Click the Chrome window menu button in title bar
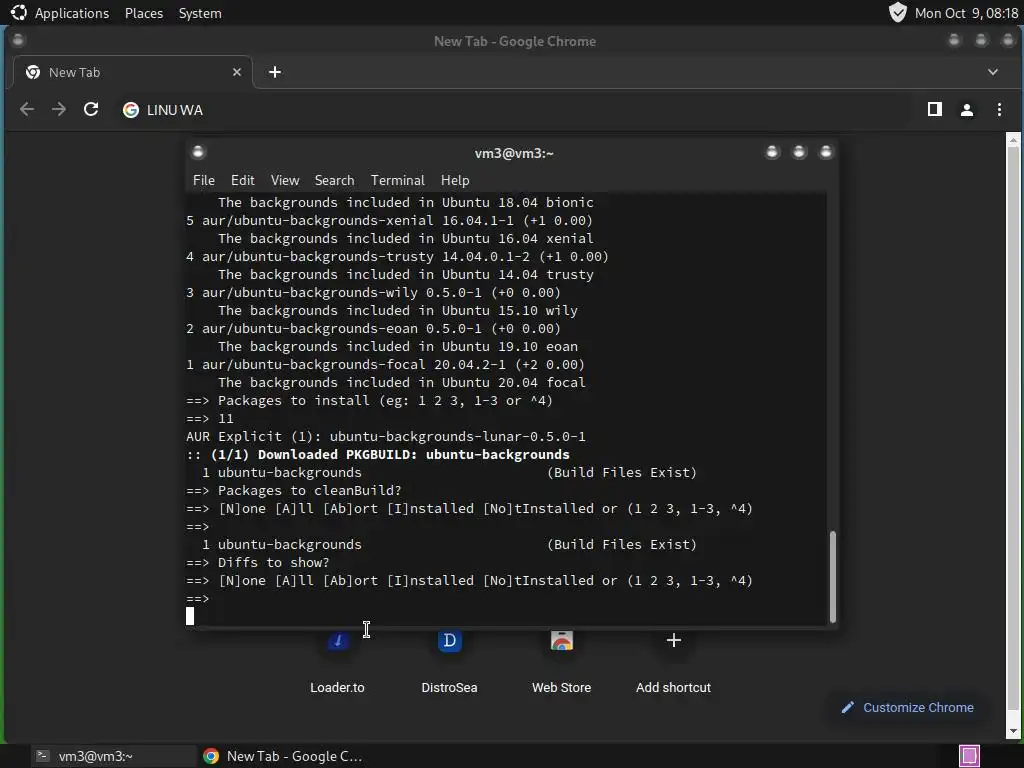Screen dimensions: 1024x768 click(18, 40)
